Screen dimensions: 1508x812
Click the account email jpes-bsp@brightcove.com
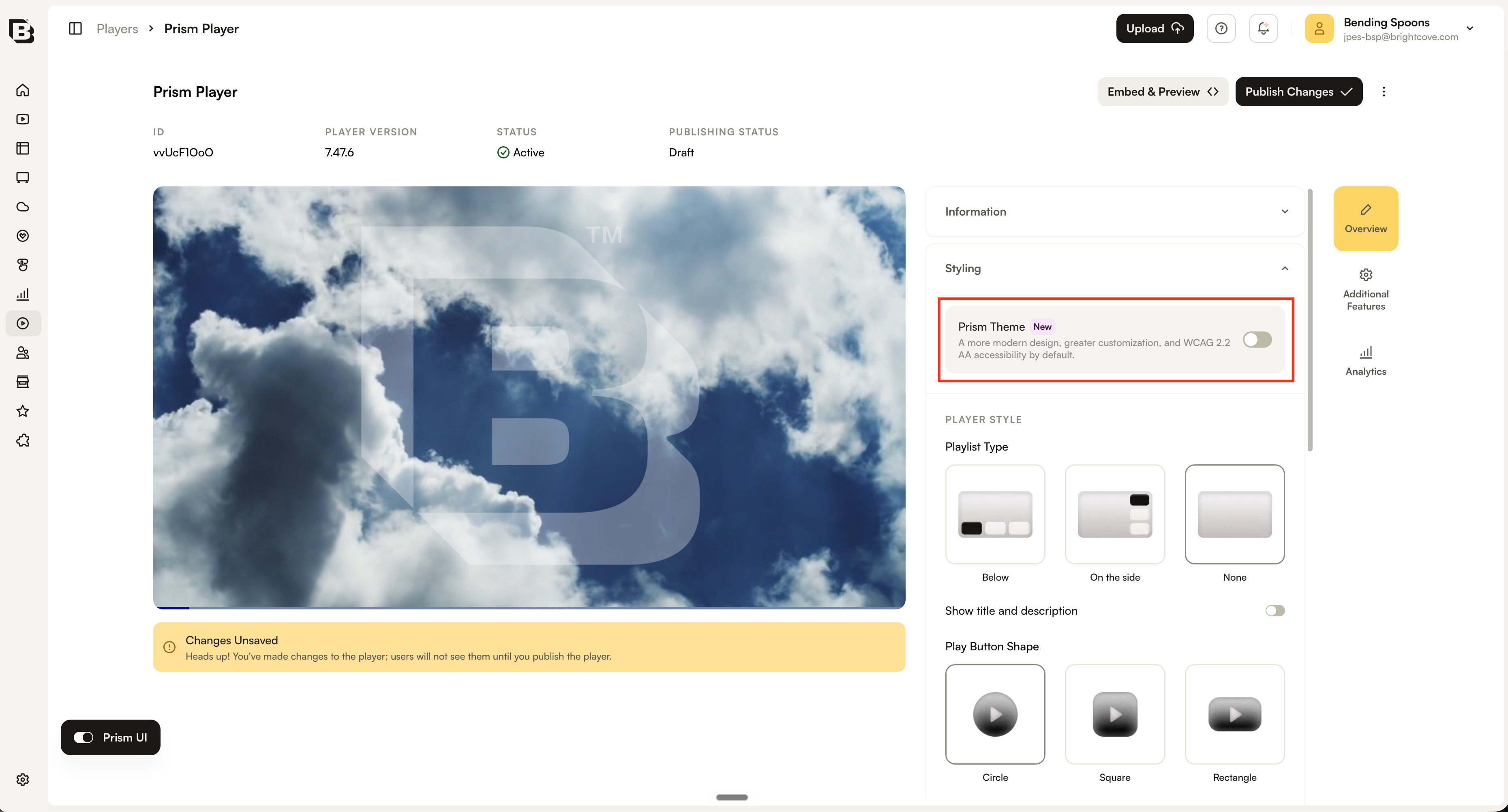(x=1401, y=37)
